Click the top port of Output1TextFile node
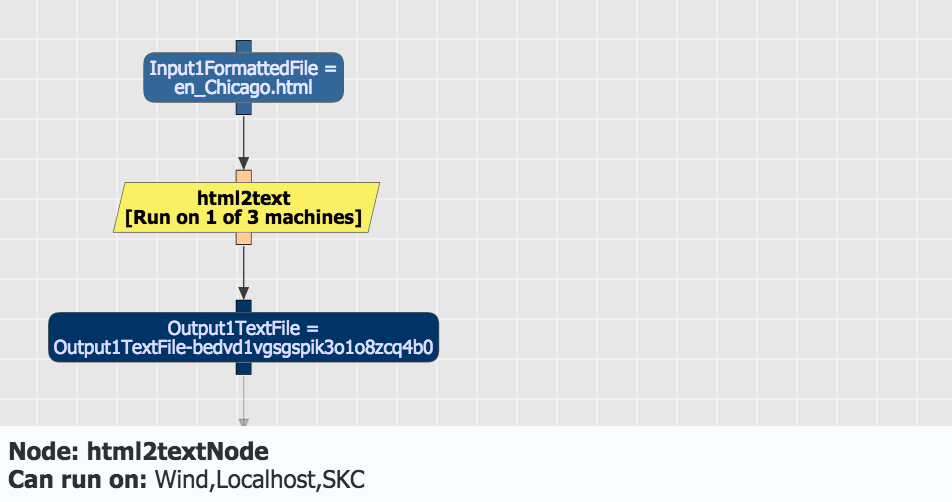The width and height of the screenshot is (952, 502). [x=243, y=306]
